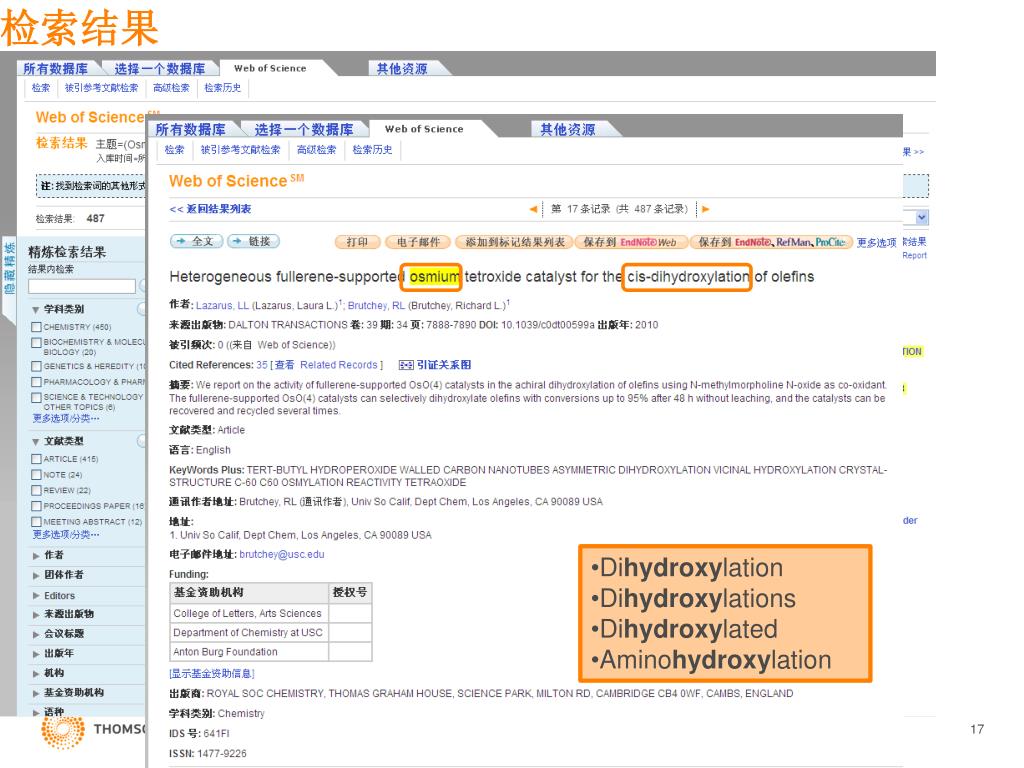Click the 查看 view cited references link
Screen dimensions: 1024x768
(284, 365)
